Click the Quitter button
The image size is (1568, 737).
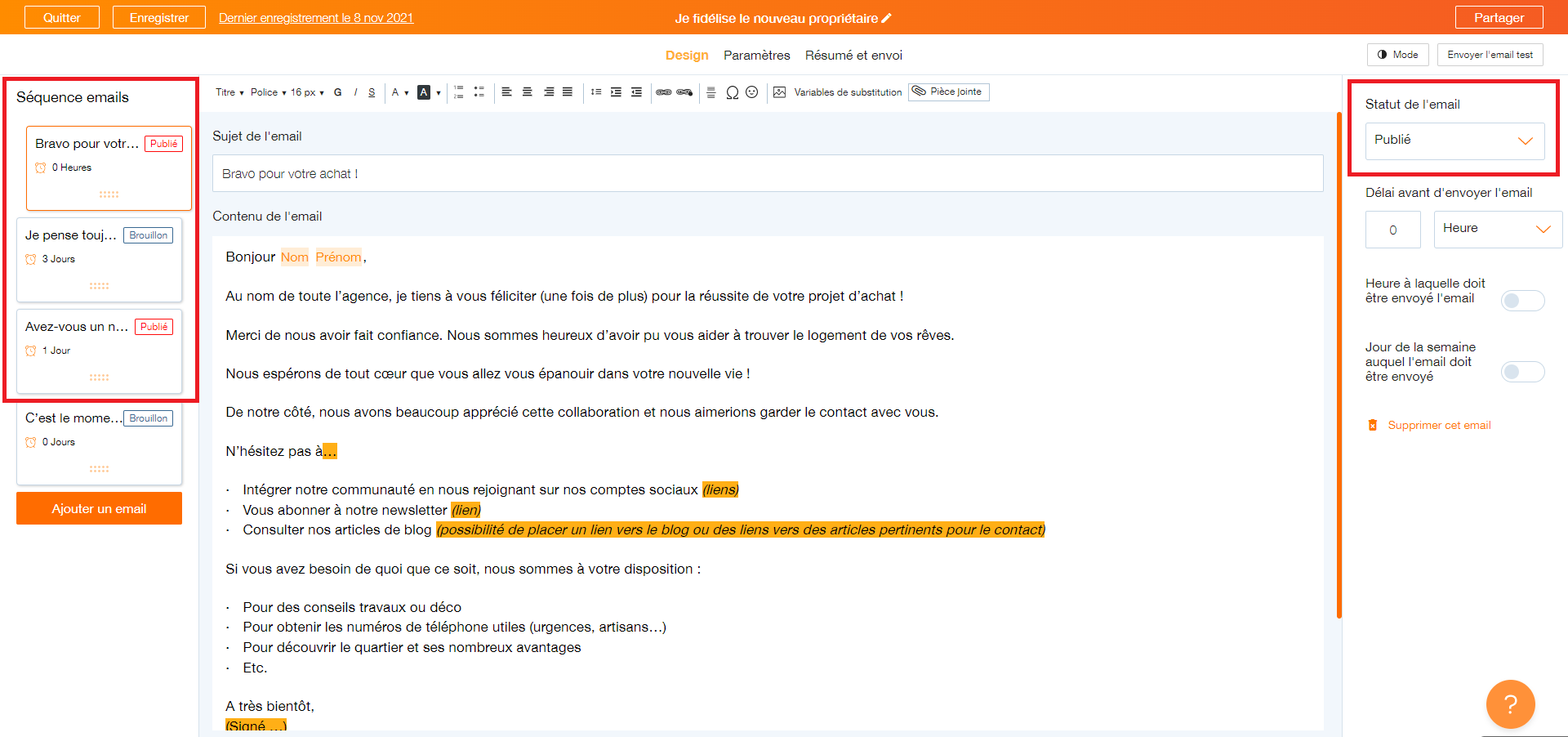(62, 17)
